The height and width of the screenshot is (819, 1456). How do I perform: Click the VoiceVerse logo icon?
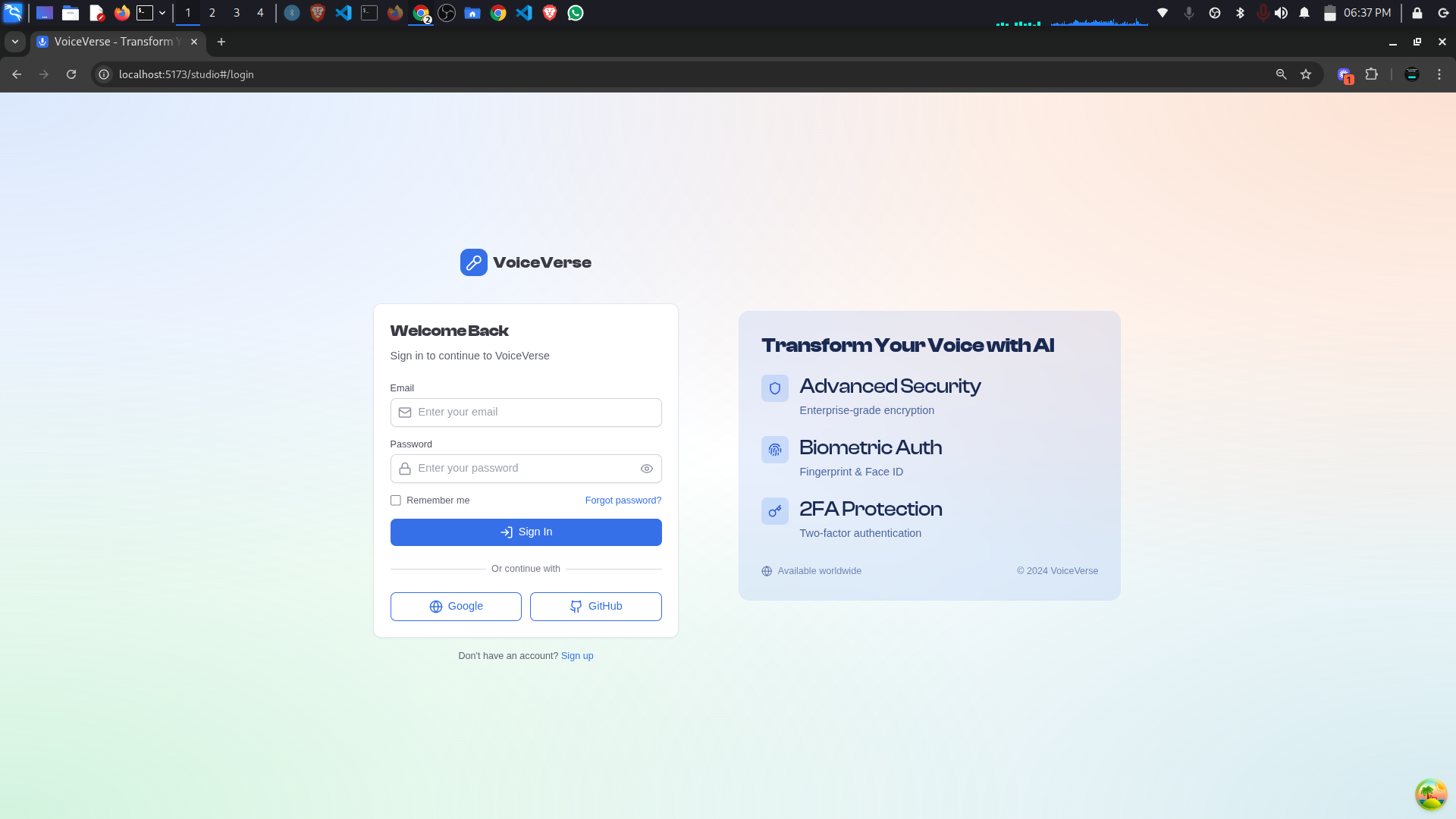coord(473,262)
